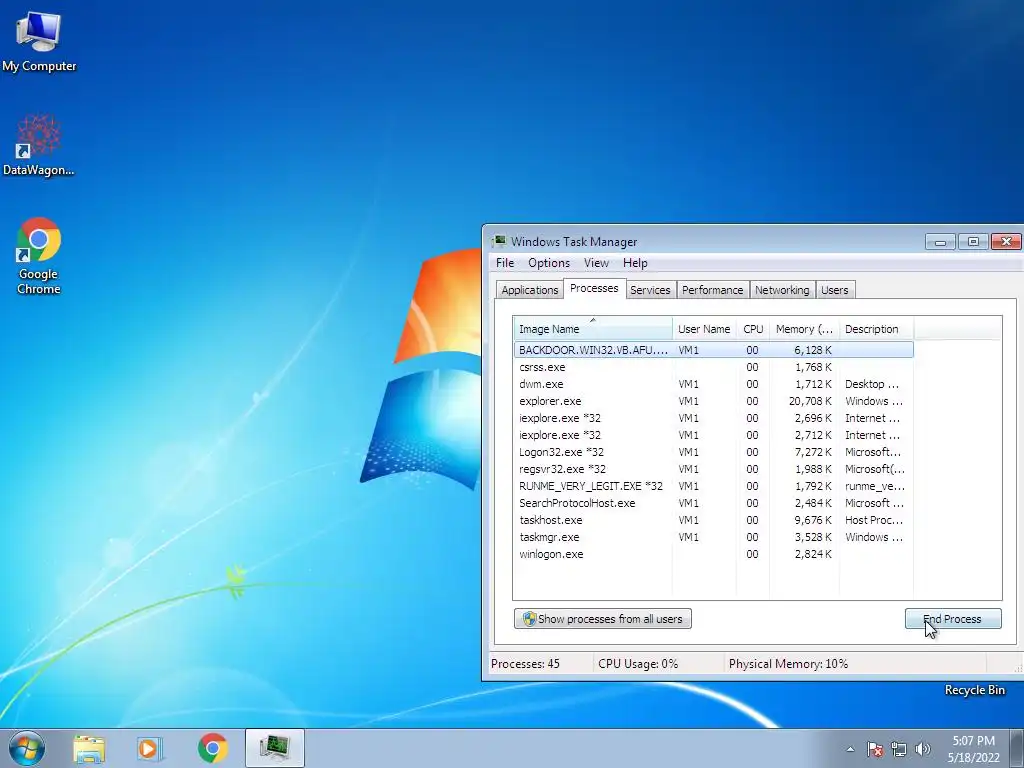Show hidden system tray icons arrow
This screenshot has width=1024, height=768.
850,749
